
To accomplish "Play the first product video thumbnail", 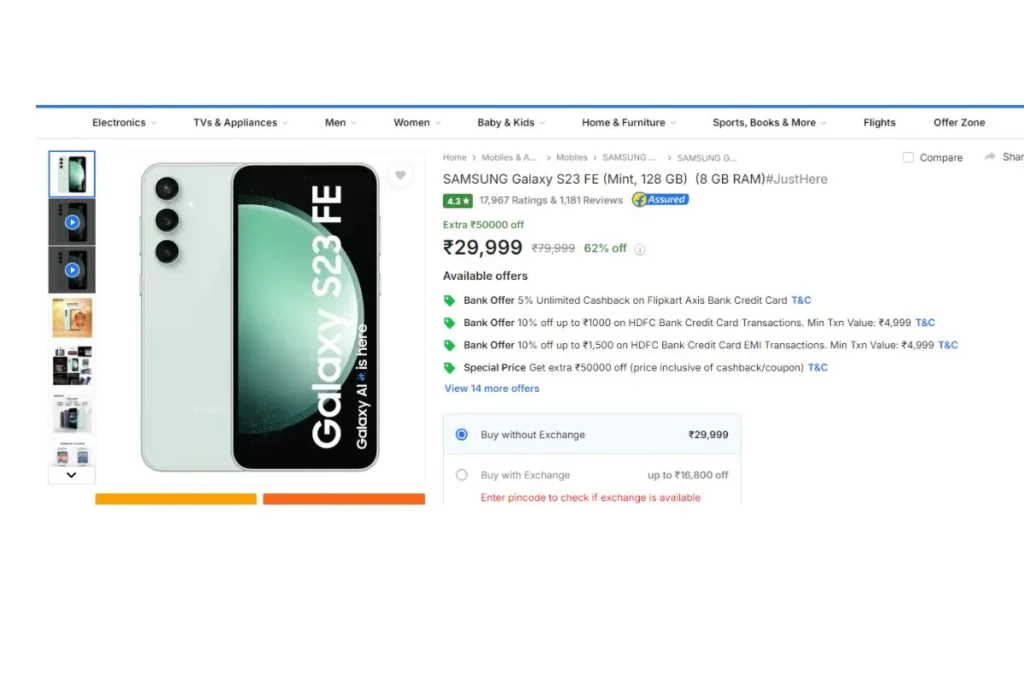I will [72, 222].
